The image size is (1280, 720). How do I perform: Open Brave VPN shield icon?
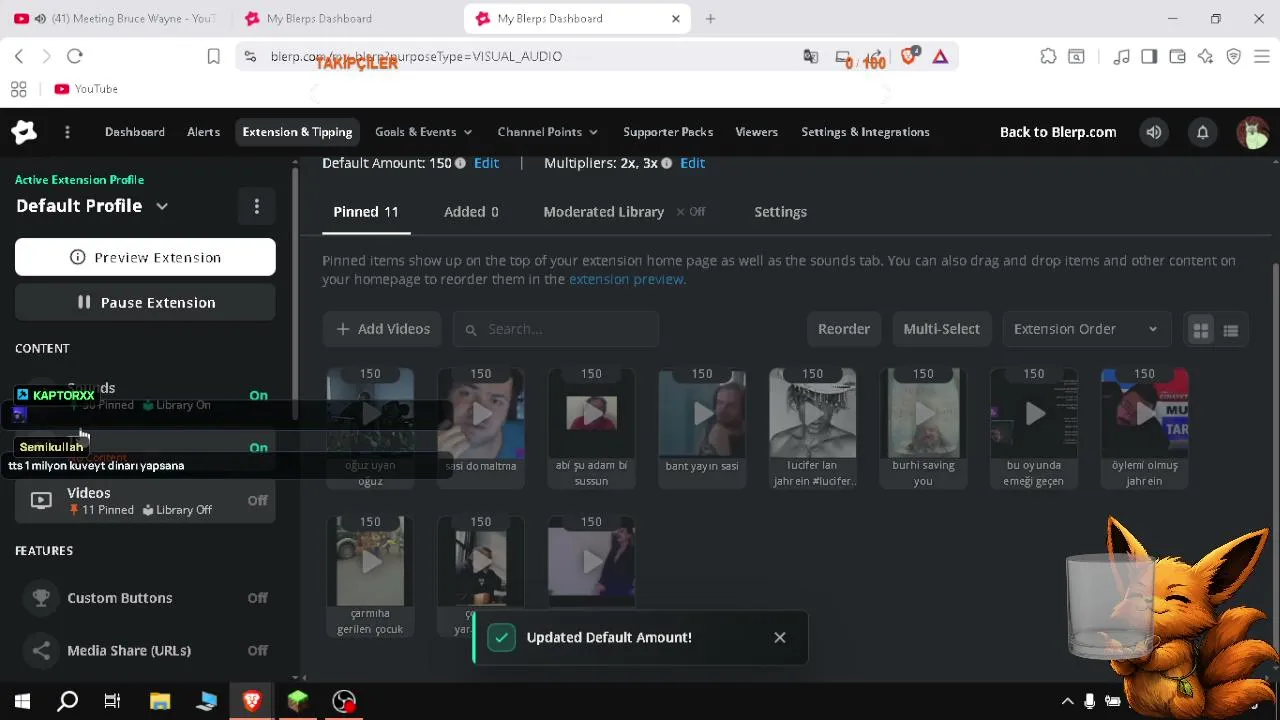[1234, 56]
